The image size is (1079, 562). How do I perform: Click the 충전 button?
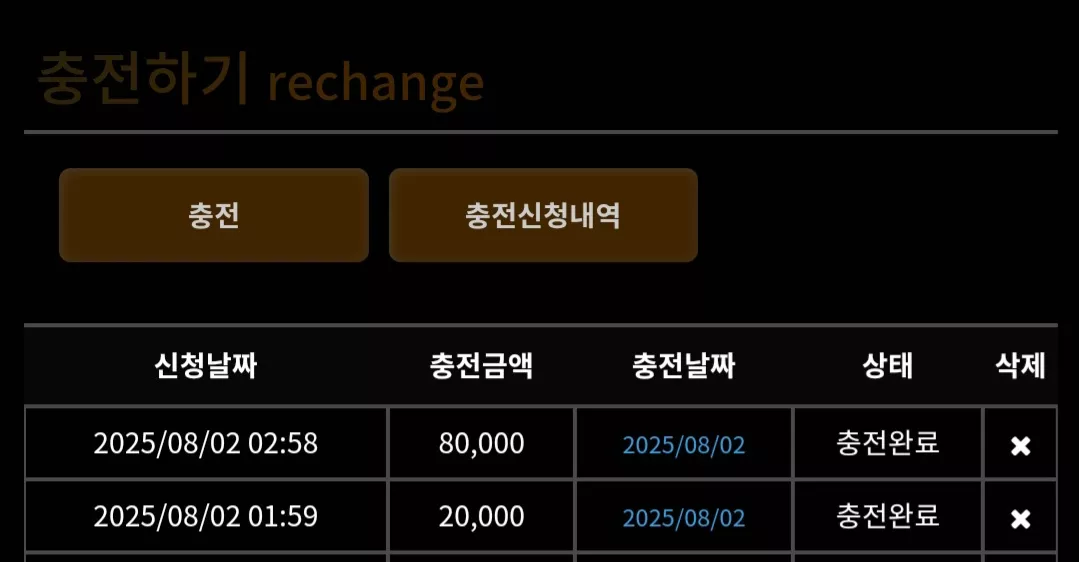point(214,215)
